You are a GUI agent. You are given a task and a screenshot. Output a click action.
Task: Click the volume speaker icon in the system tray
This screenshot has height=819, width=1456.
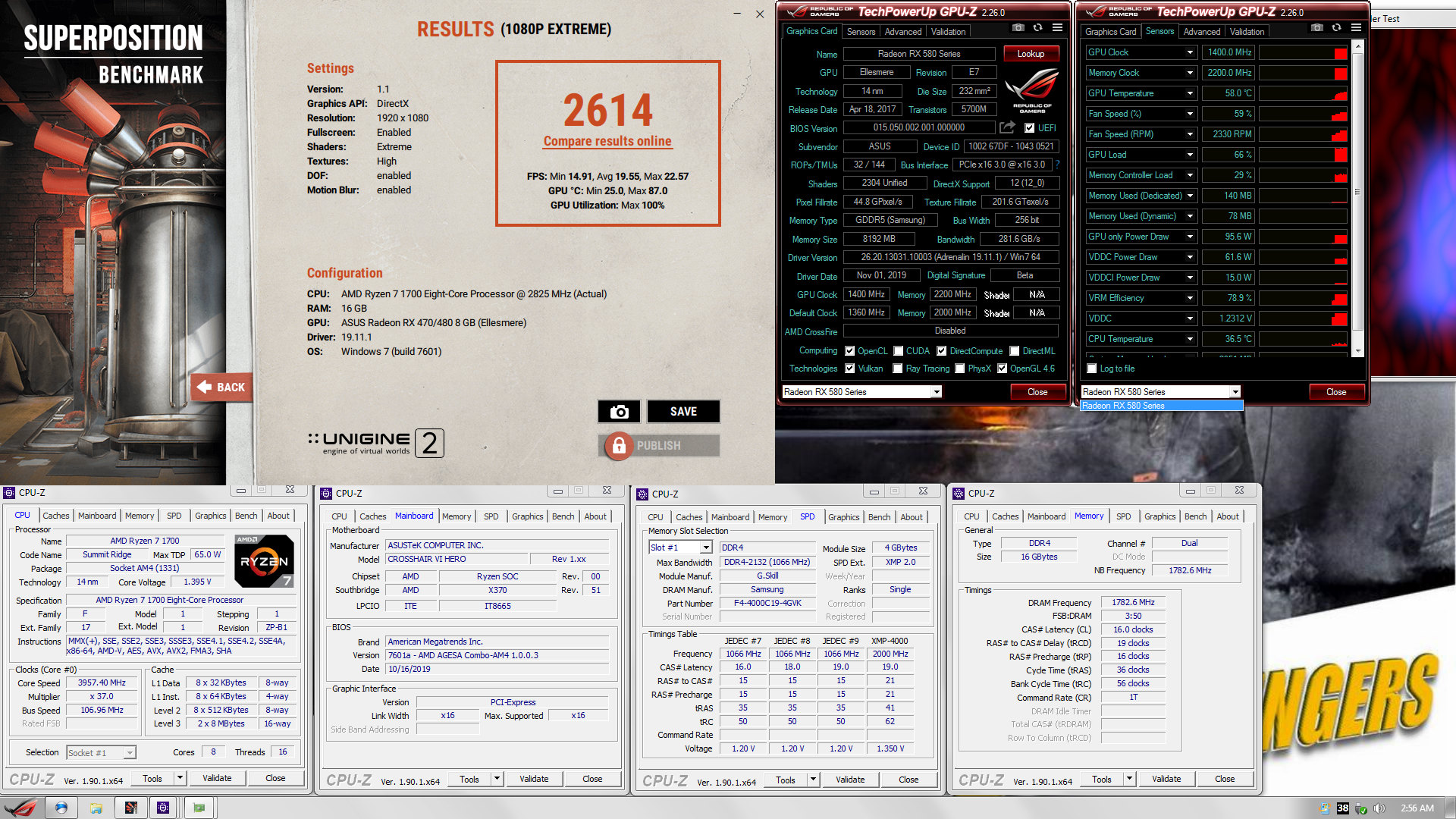click(x=1379, y=808)
